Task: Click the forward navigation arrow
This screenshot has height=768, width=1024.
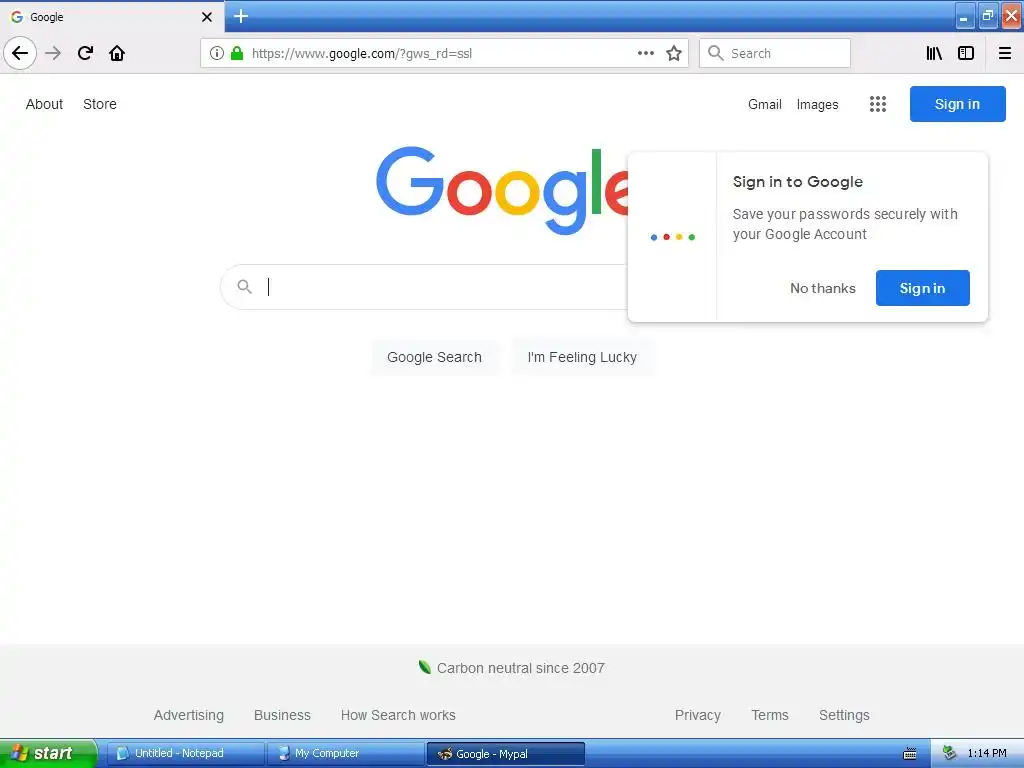Action: pos(53,53)
